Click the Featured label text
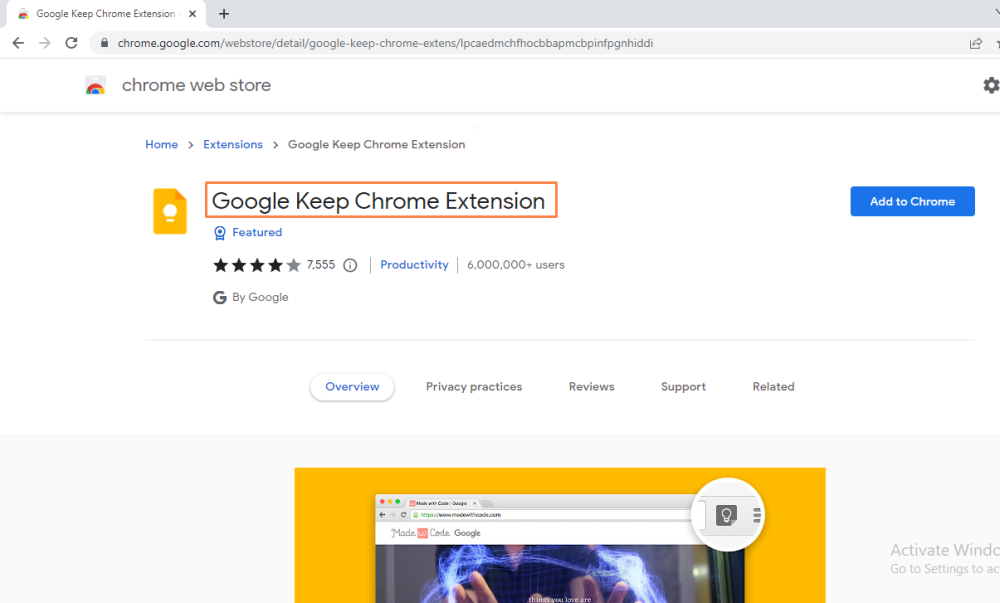 click(x=257, y=233)
